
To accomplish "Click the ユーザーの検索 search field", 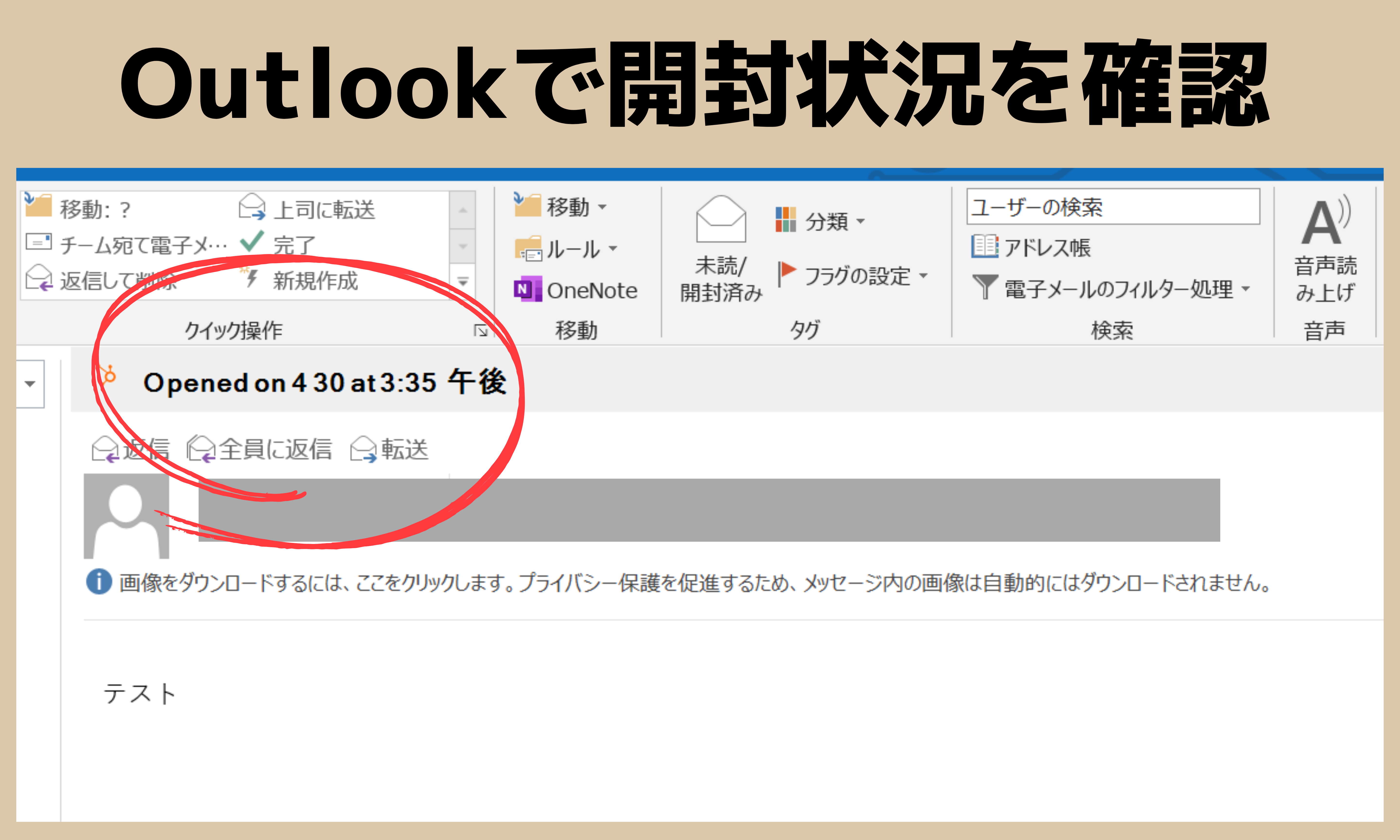I will pyautogui.click(x=1113, y=207).
